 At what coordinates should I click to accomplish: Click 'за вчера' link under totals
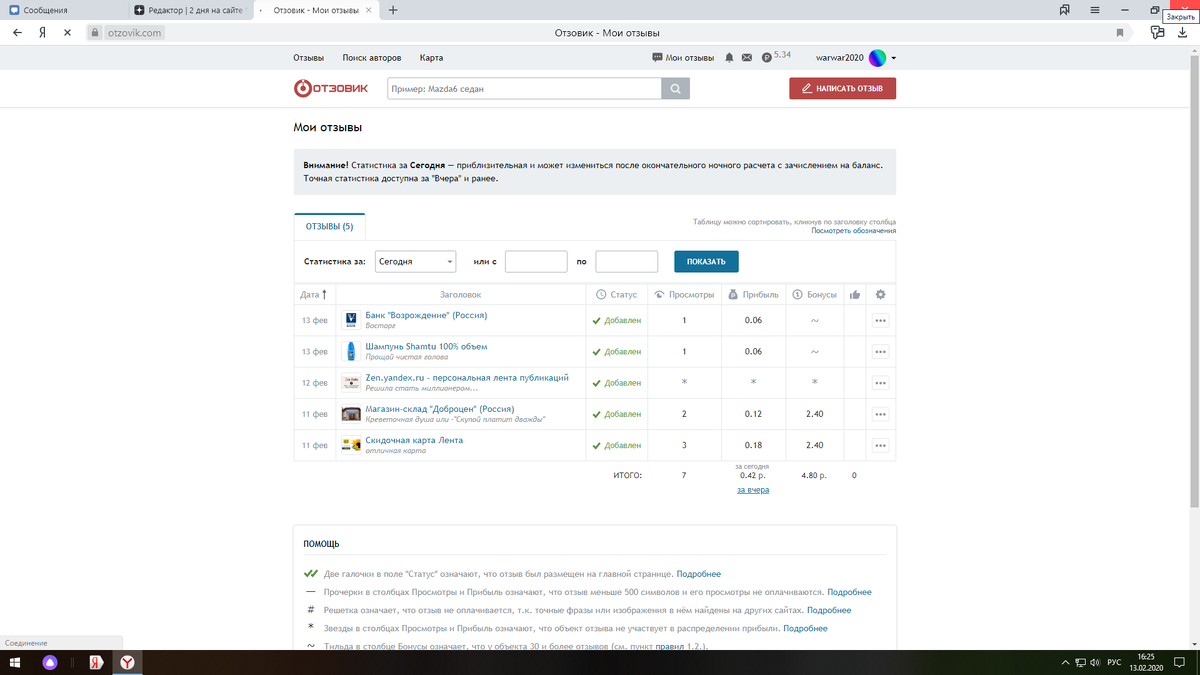pos(753,490)
